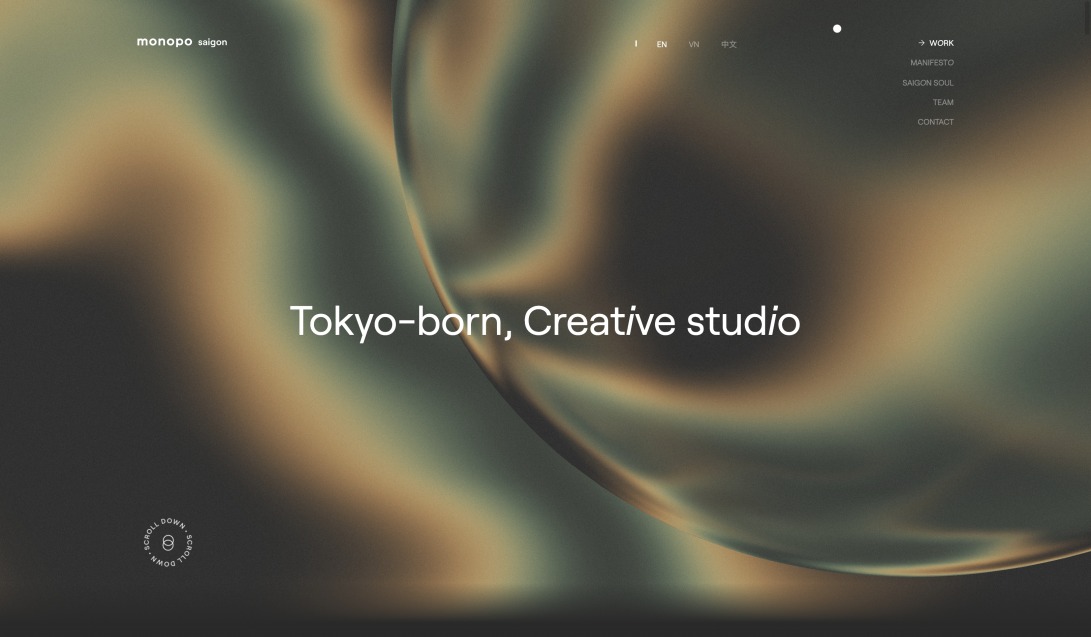
Task: Click the "saigon" text beside the logo
Action: (214, 42)
